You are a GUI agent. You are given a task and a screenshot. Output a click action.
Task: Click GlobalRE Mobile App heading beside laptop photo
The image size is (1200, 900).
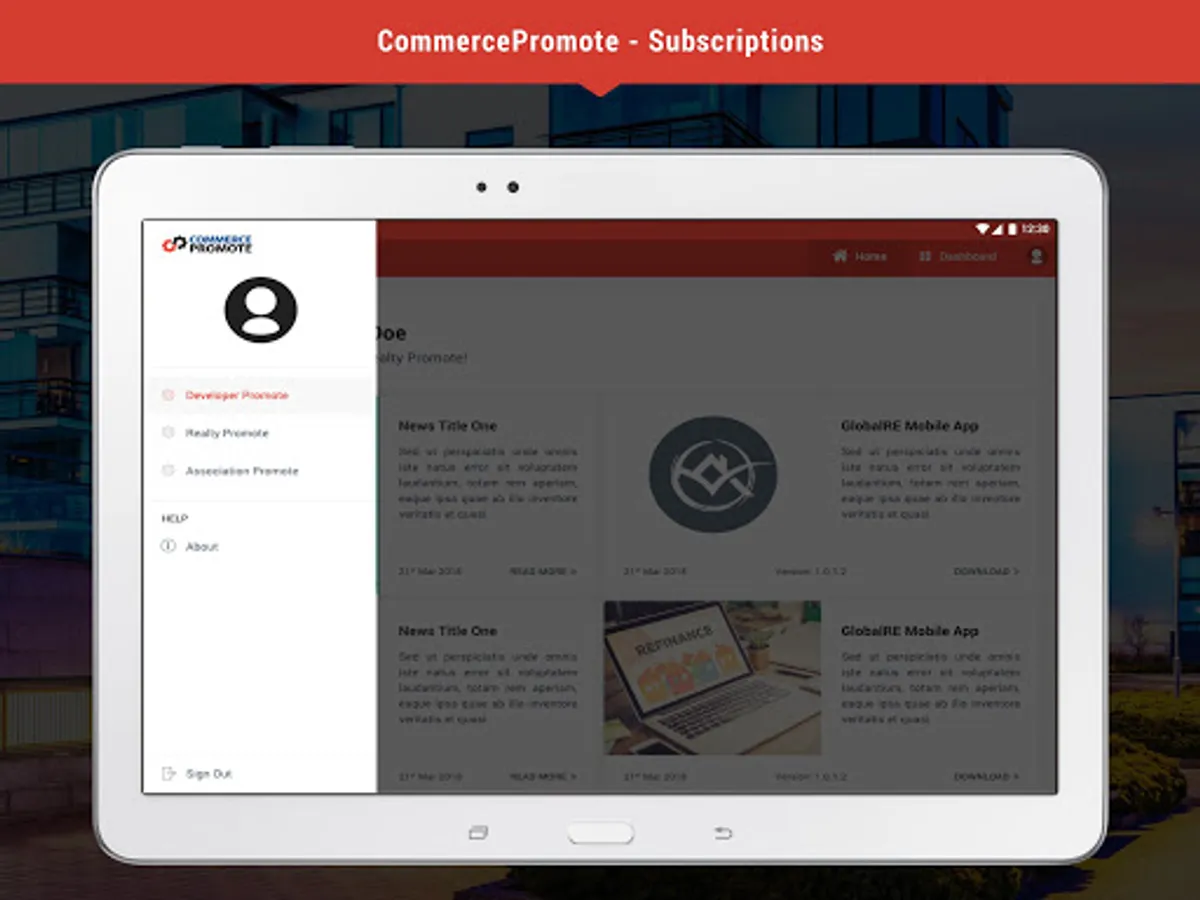click(910, 631)
